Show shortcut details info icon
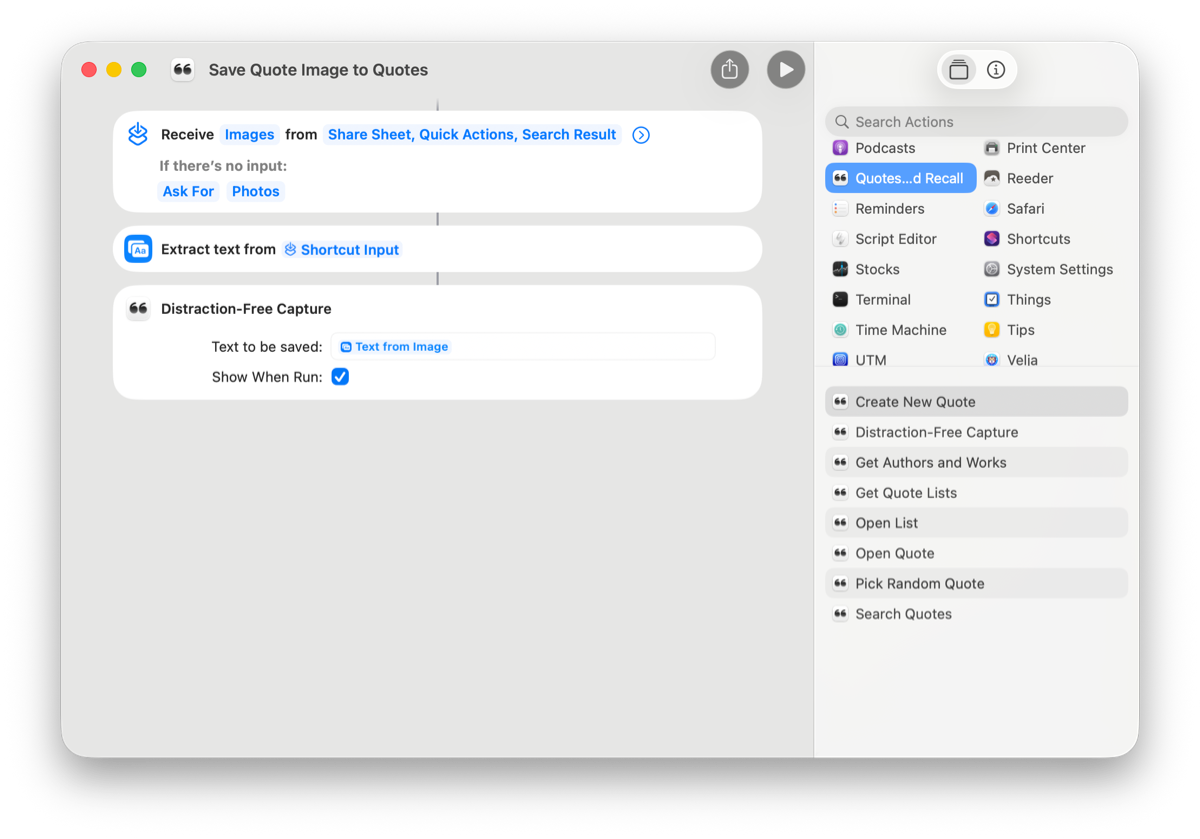Screen dimensions: 1200x839 pos(996,70)
